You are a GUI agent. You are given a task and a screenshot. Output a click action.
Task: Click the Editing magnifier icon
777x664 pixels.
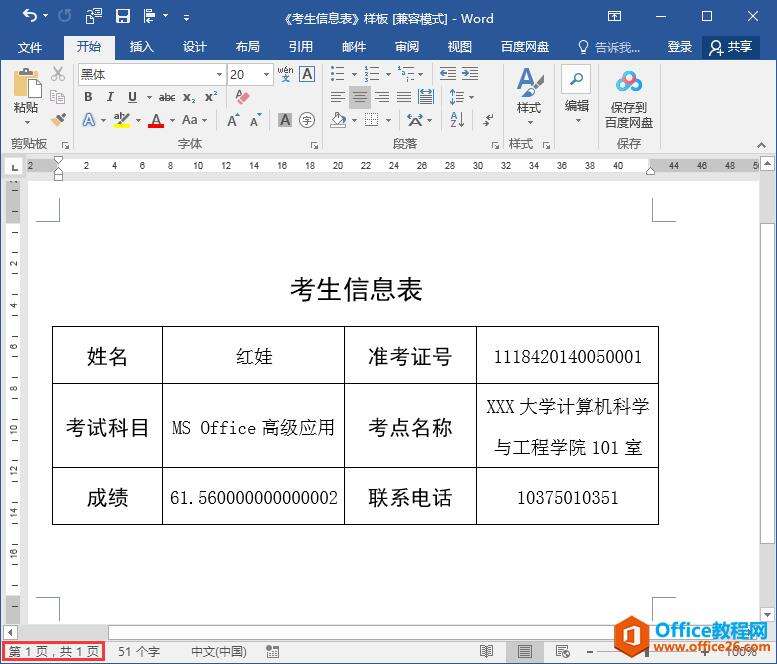pyautogui.click(x=576, y=79)
